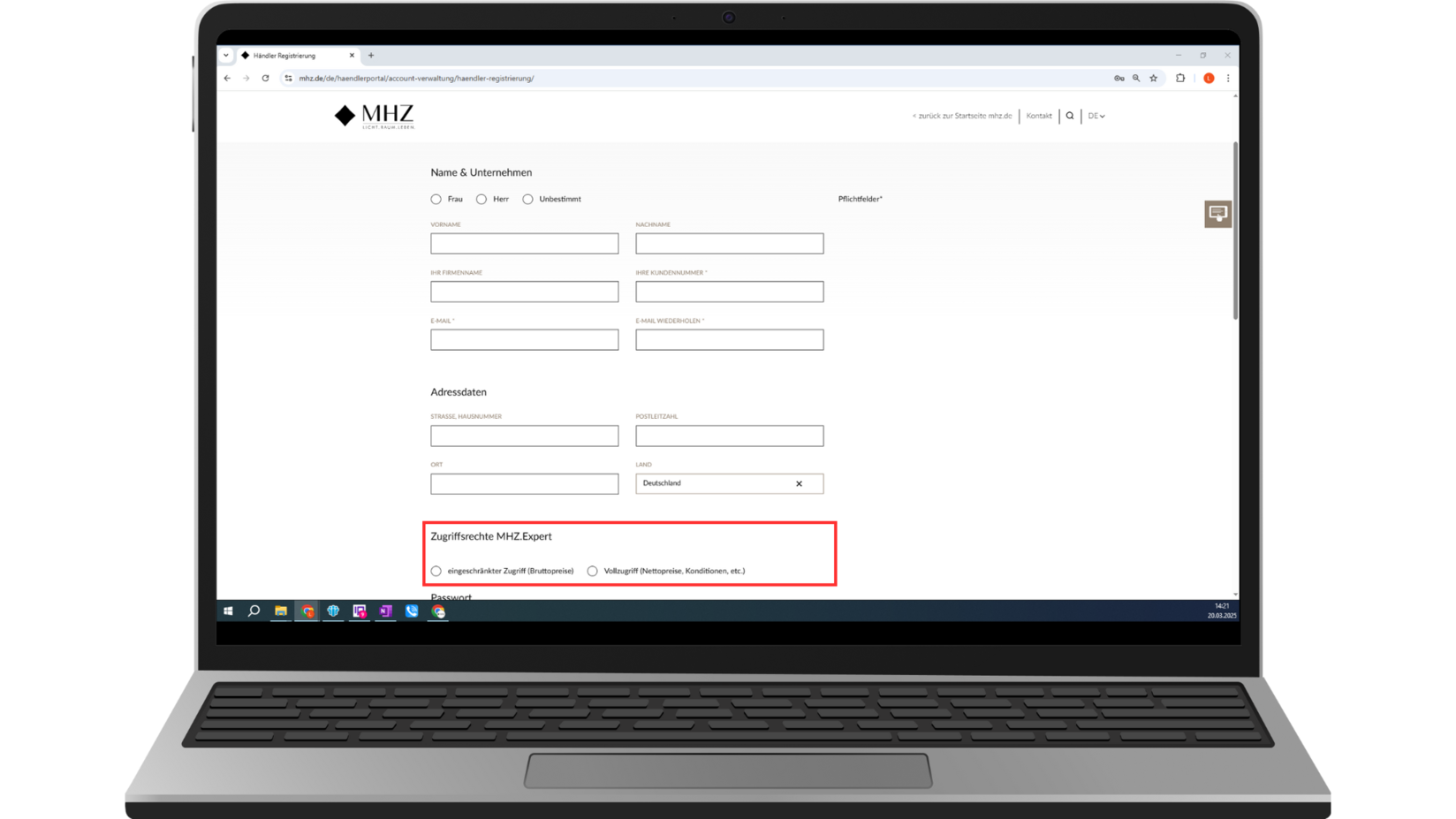Open File Explorer from the taskbar
Viewport: 1456px width, 819px height.
281,611
